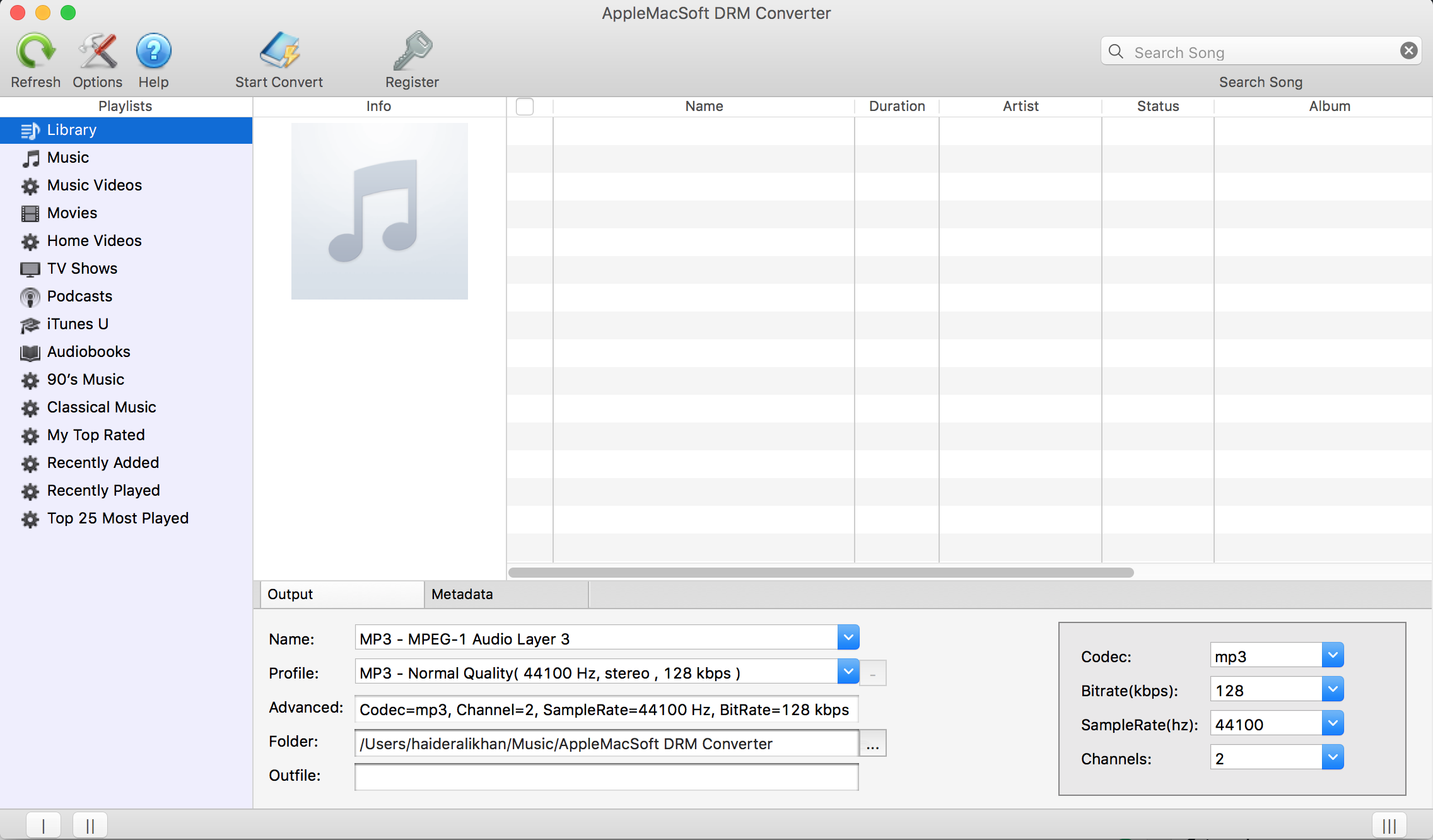Select the Music category in sidebar
1433x840 pixels.
[x=67, y=156]
